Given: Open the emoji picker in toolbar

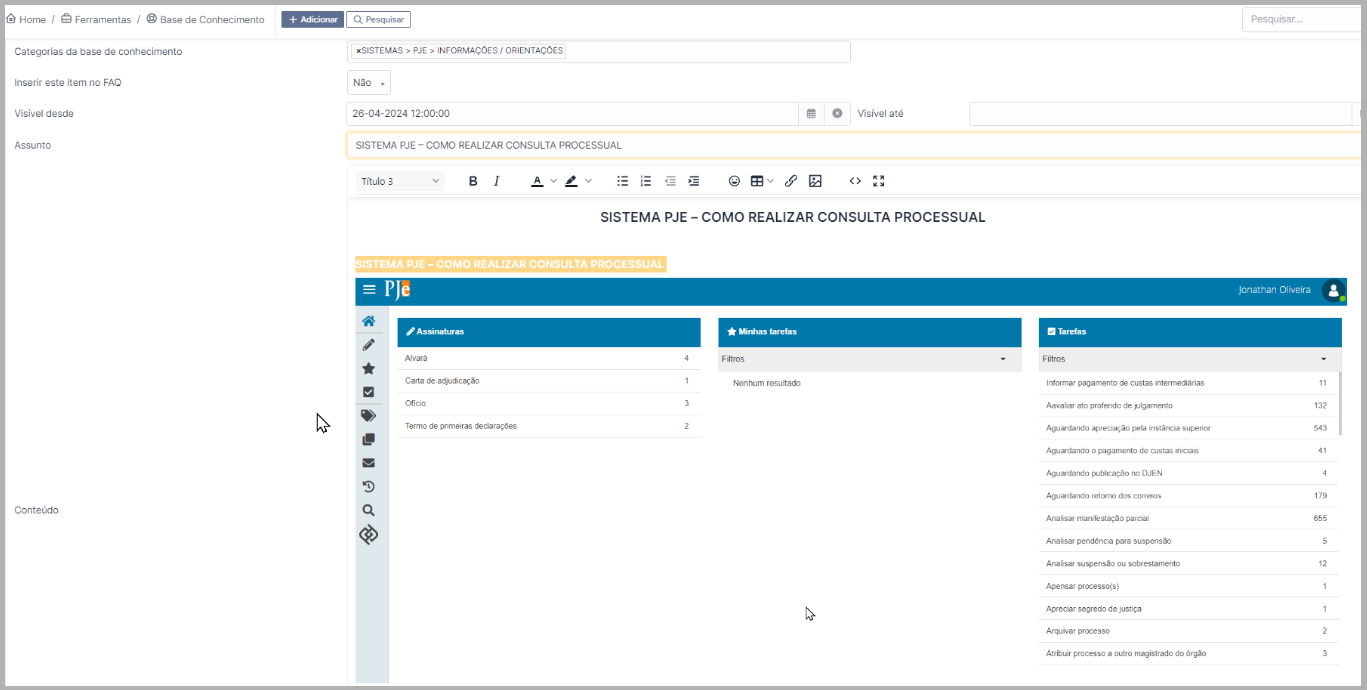Looking at the screenshot, I should 734,181.
